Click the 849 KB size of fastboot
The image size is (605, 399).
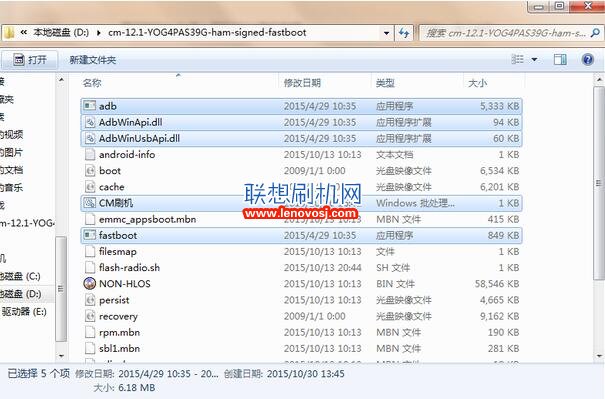pos(503,235)
